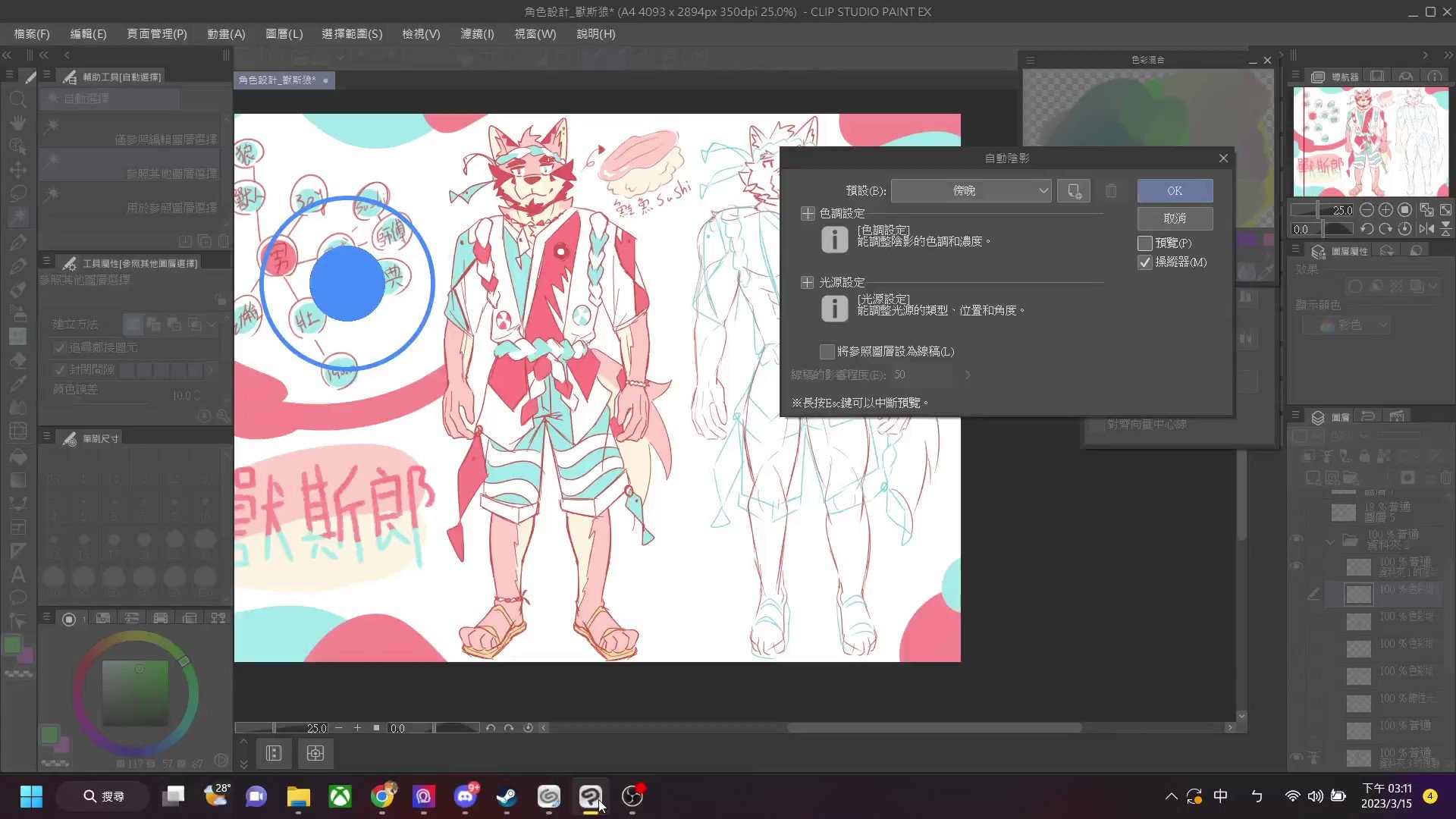Close the 自動陰影 dialog

pyautogui.click(x=1223, y=158)
